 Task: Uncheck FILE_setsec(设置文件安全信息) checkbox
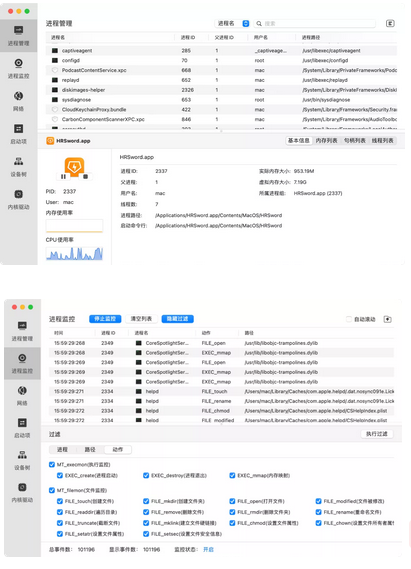[146, 534]
